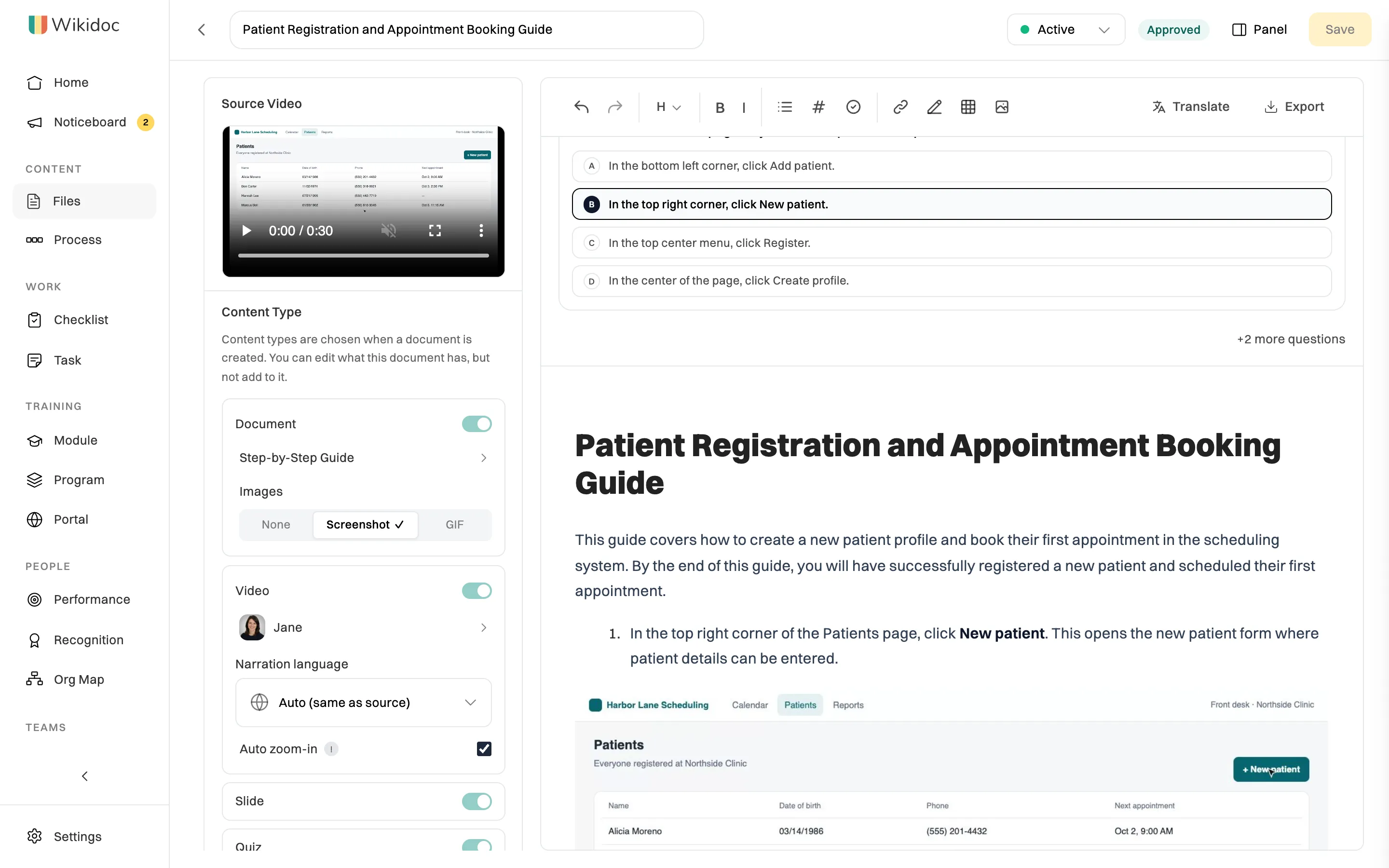Image resolution: width=1389 pixels, height=868 pixels.
Task: Insert a bulleted list
Action: coord(785,107)
